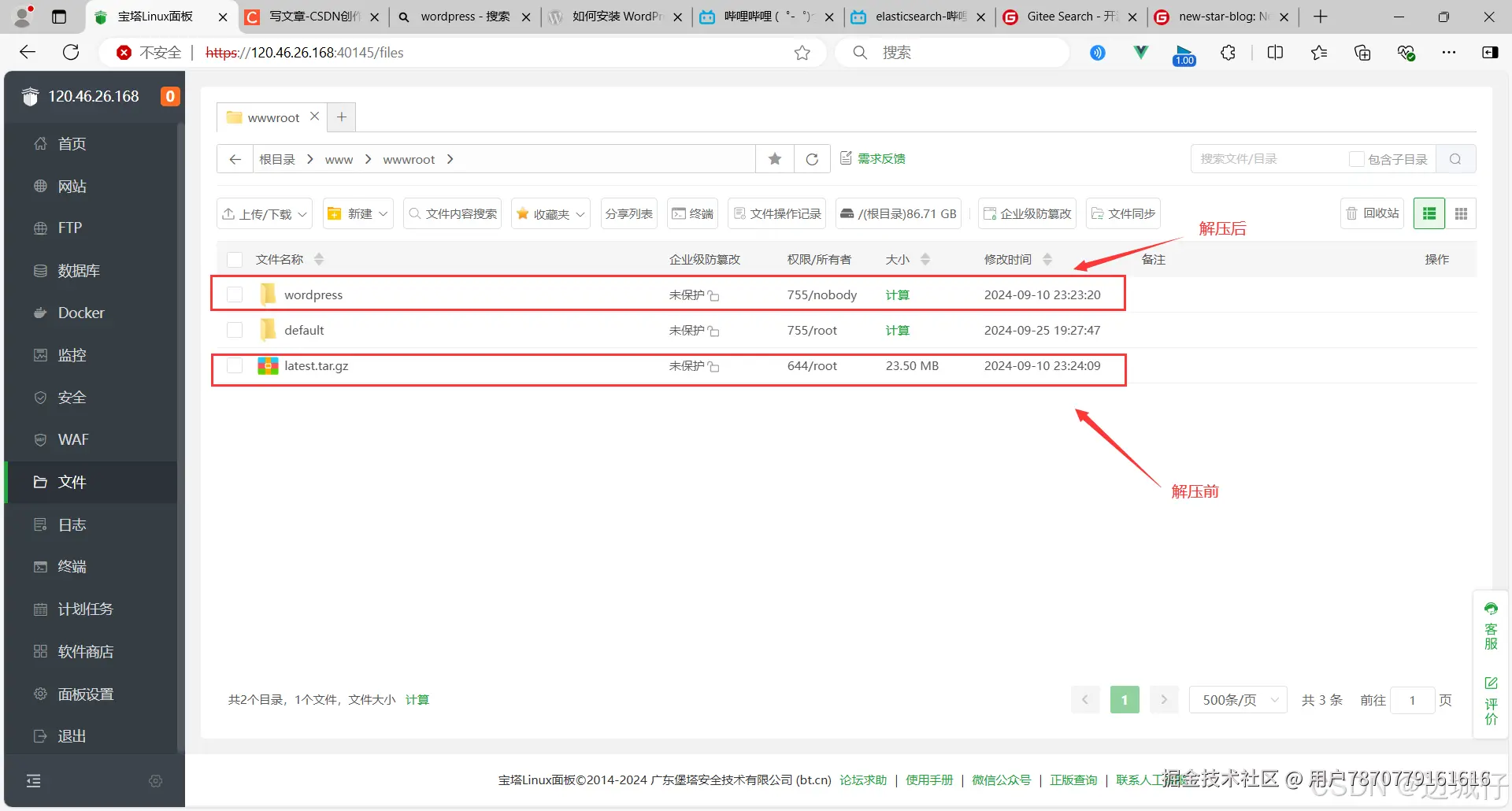This screenshot has height=811, width=1512.
Task: Expand the 收藏夹 dropdown
Action: [x=551, y=213]
